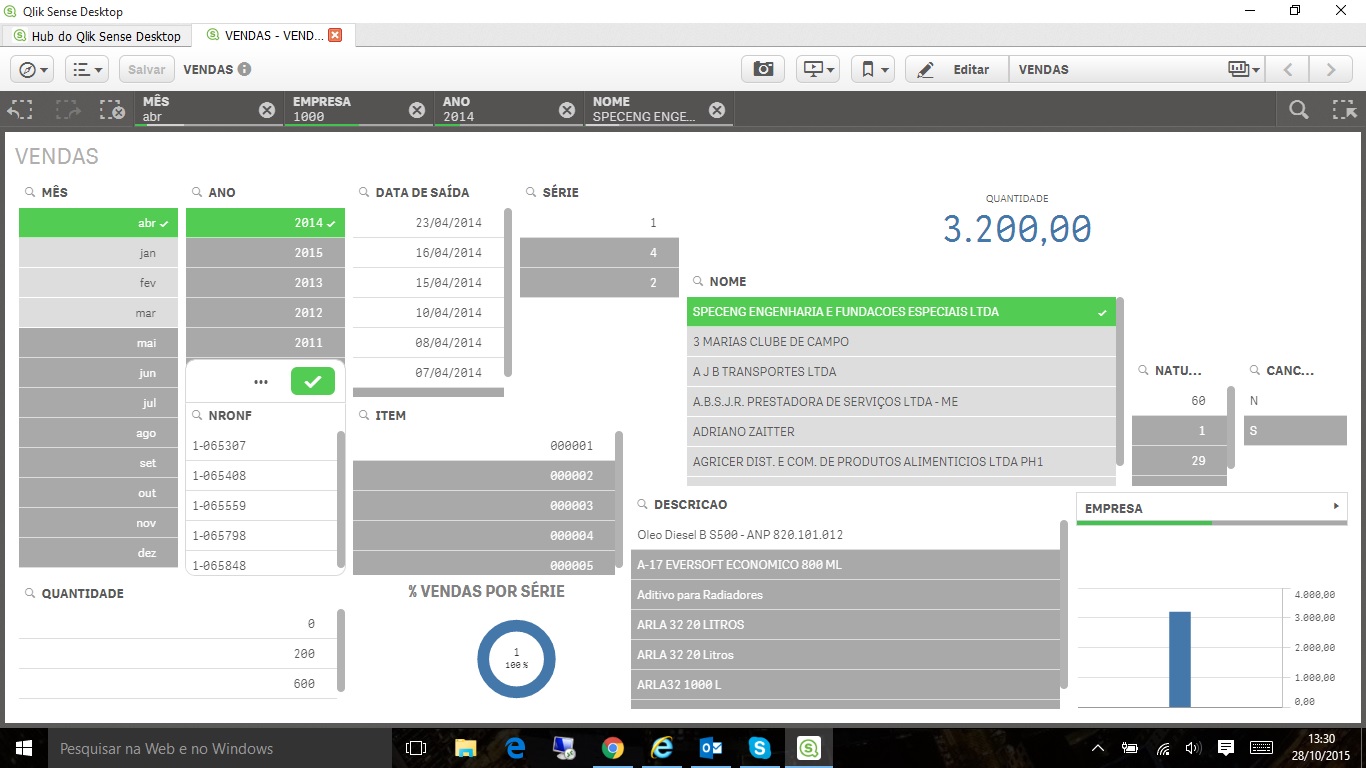Search within the ANO filter
This screenshot has width=1366, height=768.
197,192
